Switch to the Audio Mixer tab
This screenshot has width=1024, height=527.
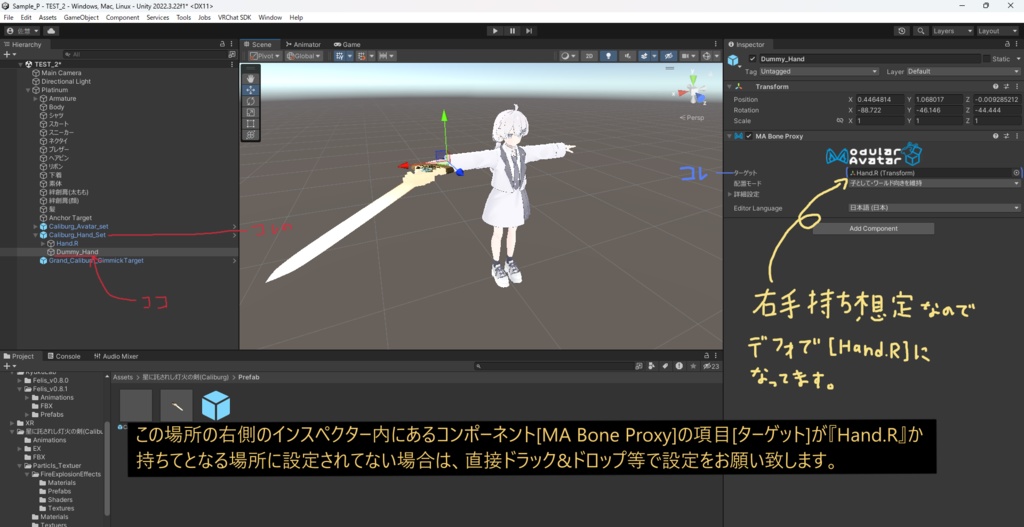(x=116, y=357)
